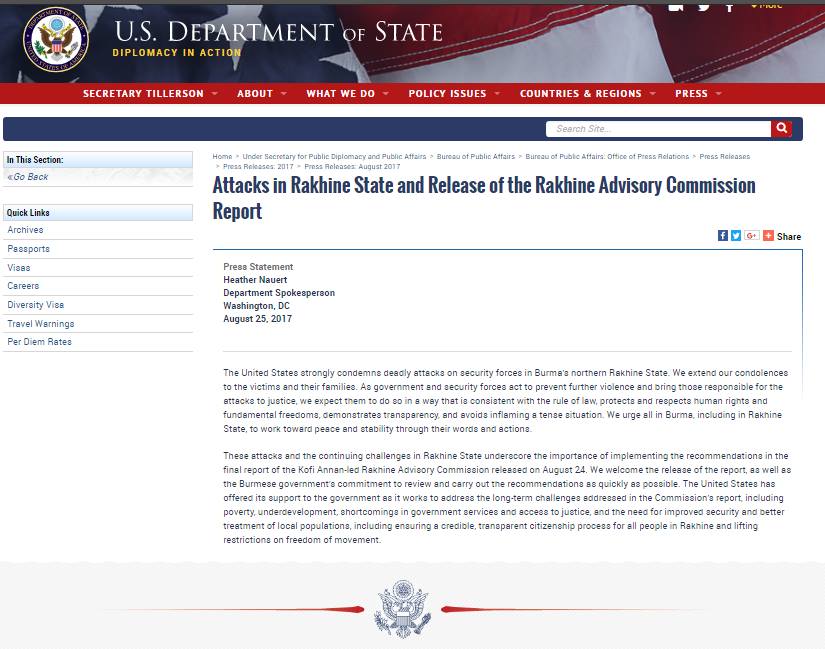Open the Press Releases: 2017 breadcrumb
This screenshot has height=649, width=825.
click(258, 166)
